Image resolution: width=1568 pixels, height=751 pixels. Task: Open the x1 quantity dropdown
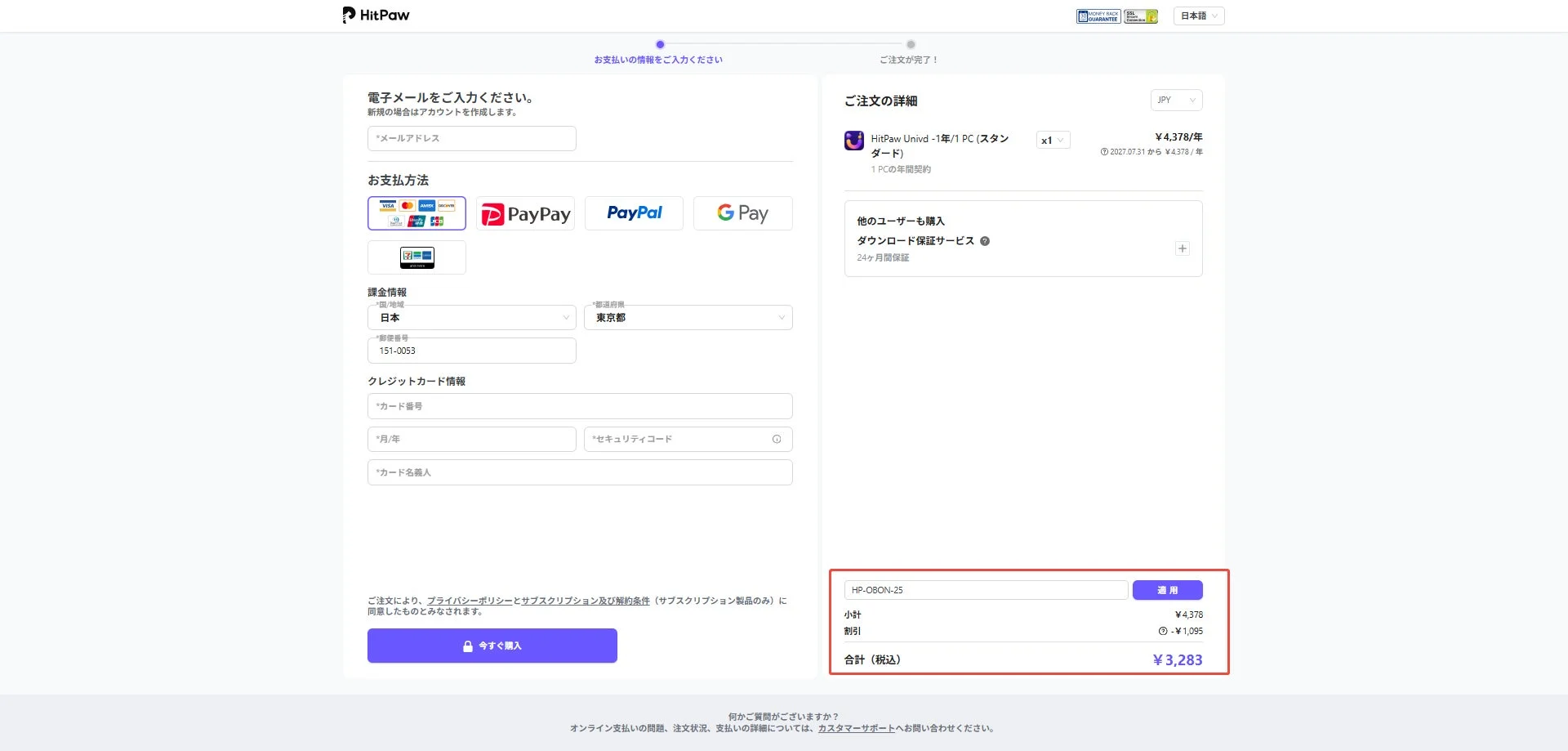pos(1053,141)
